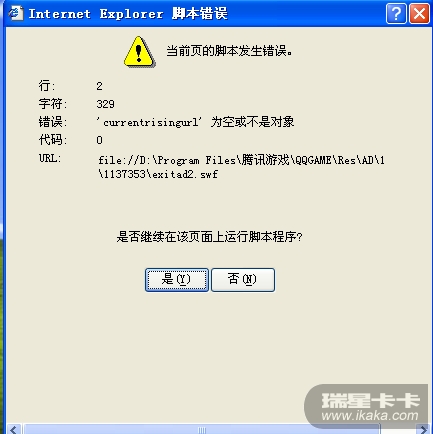
Task: Open the question mark help button
Action: [396, 14]
